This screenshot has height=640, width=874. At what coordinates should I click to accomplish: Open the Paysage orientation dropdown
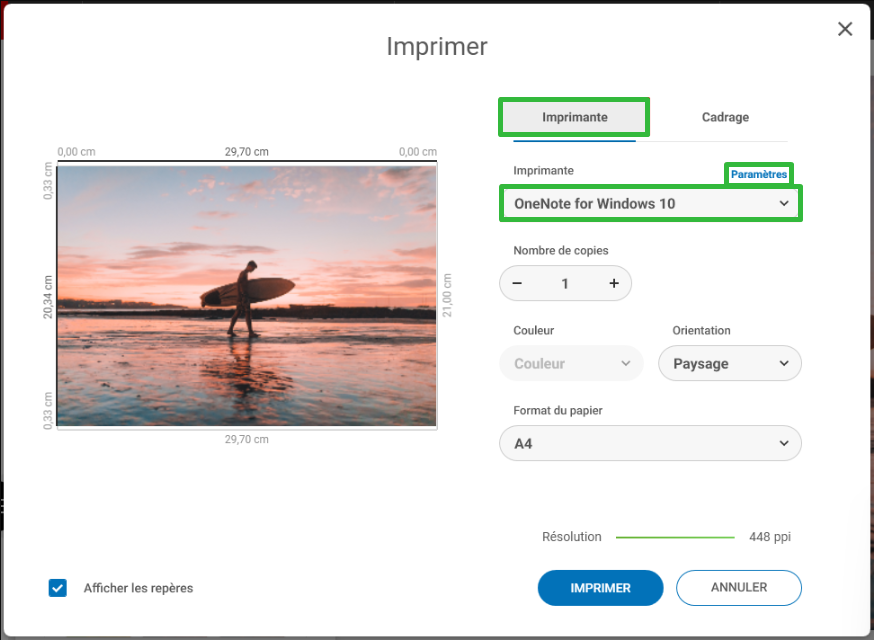[x=730, y=363]
